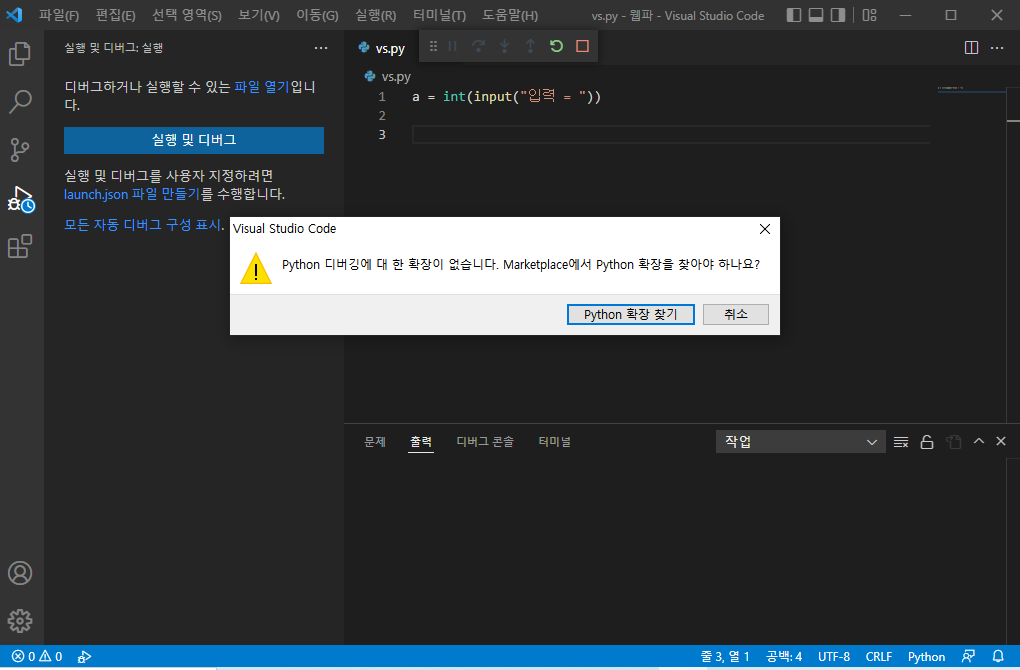Restart the debug session
The image size is (1020, 670).
point(556,46)
